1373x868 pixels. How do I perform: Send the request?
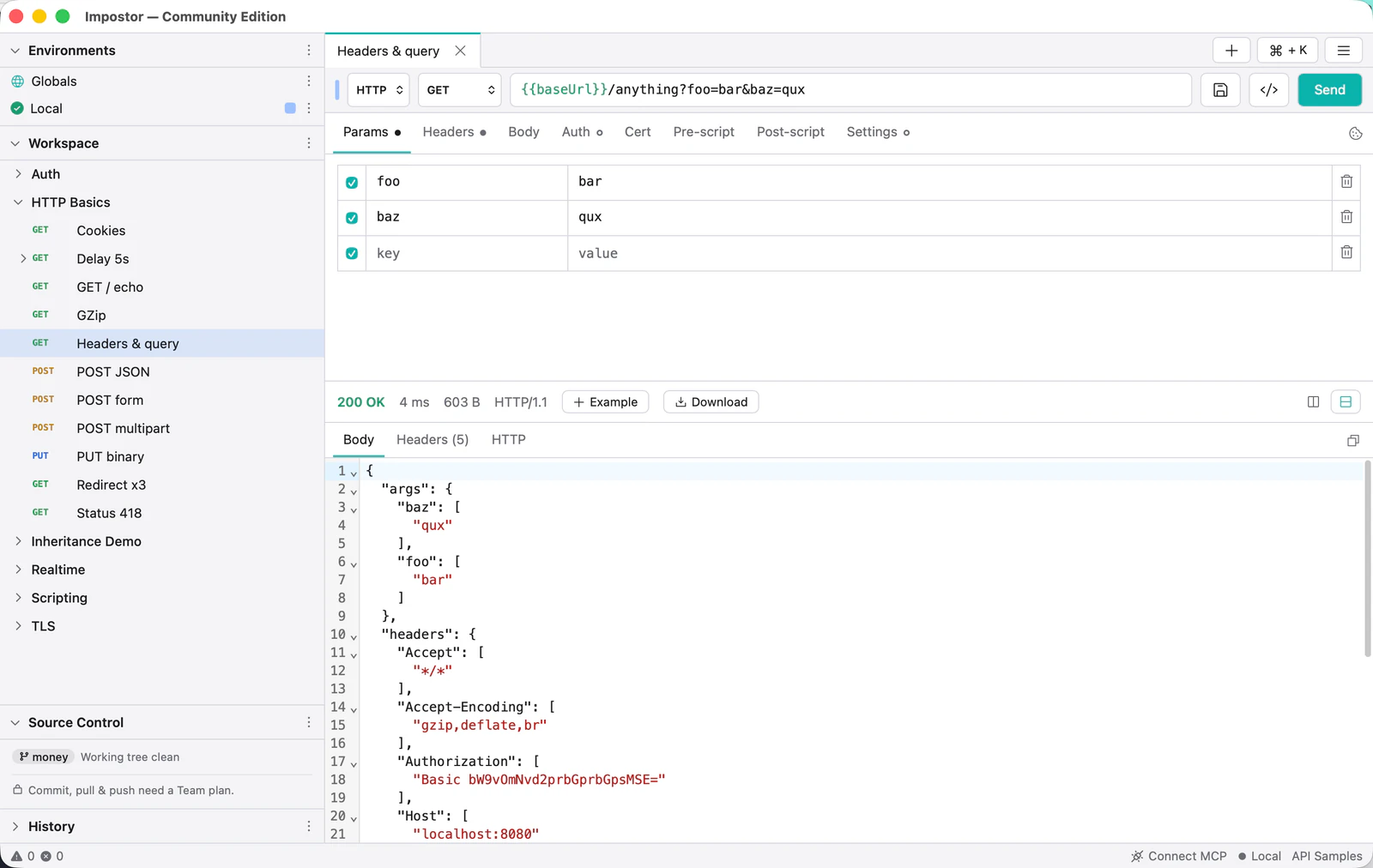tap(1329, 90)
